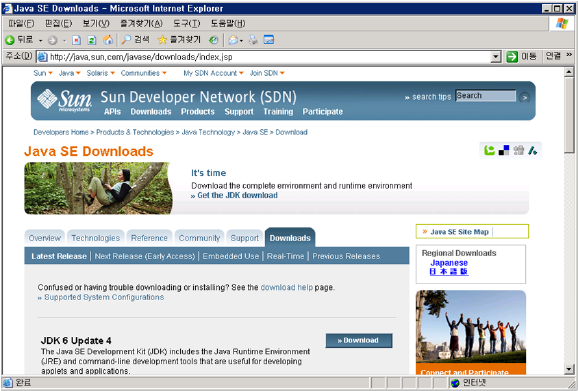Click Get the JDK download link

237,195
